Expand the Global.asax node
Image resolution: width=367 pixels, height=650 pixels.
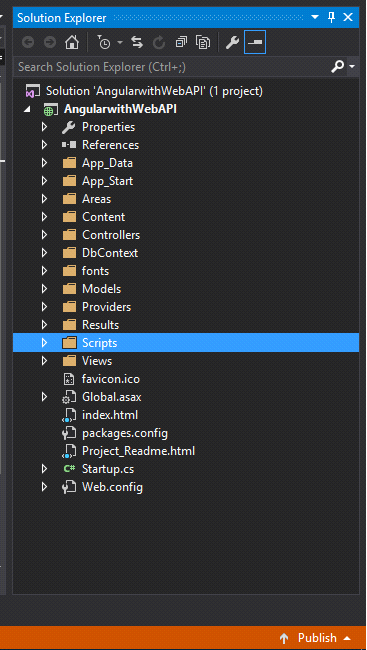click(44, 397)
